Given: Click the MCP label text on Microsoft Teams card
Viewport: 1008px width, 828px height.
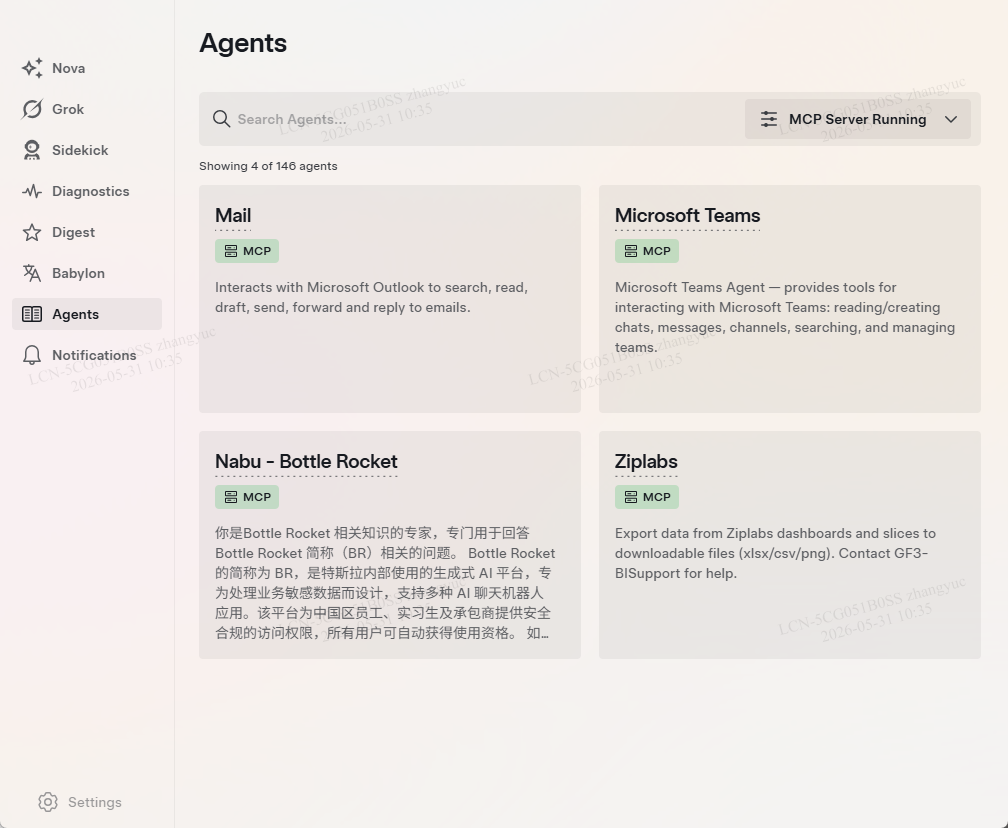Looking at the screenshot, I should 657,251.
